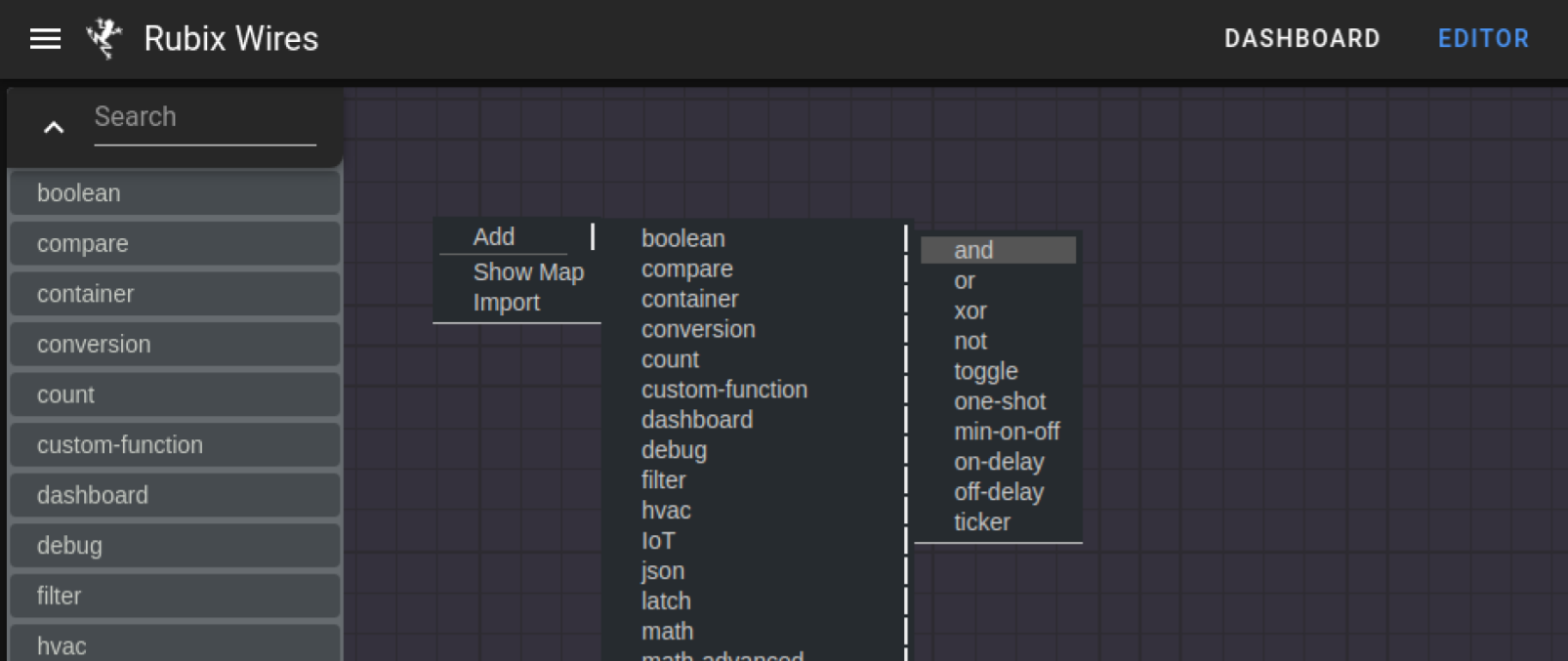Expand the compare category in sidebar
Image resolution: width=1568 pixels, height=661 pixels.
tap(176, 244)
